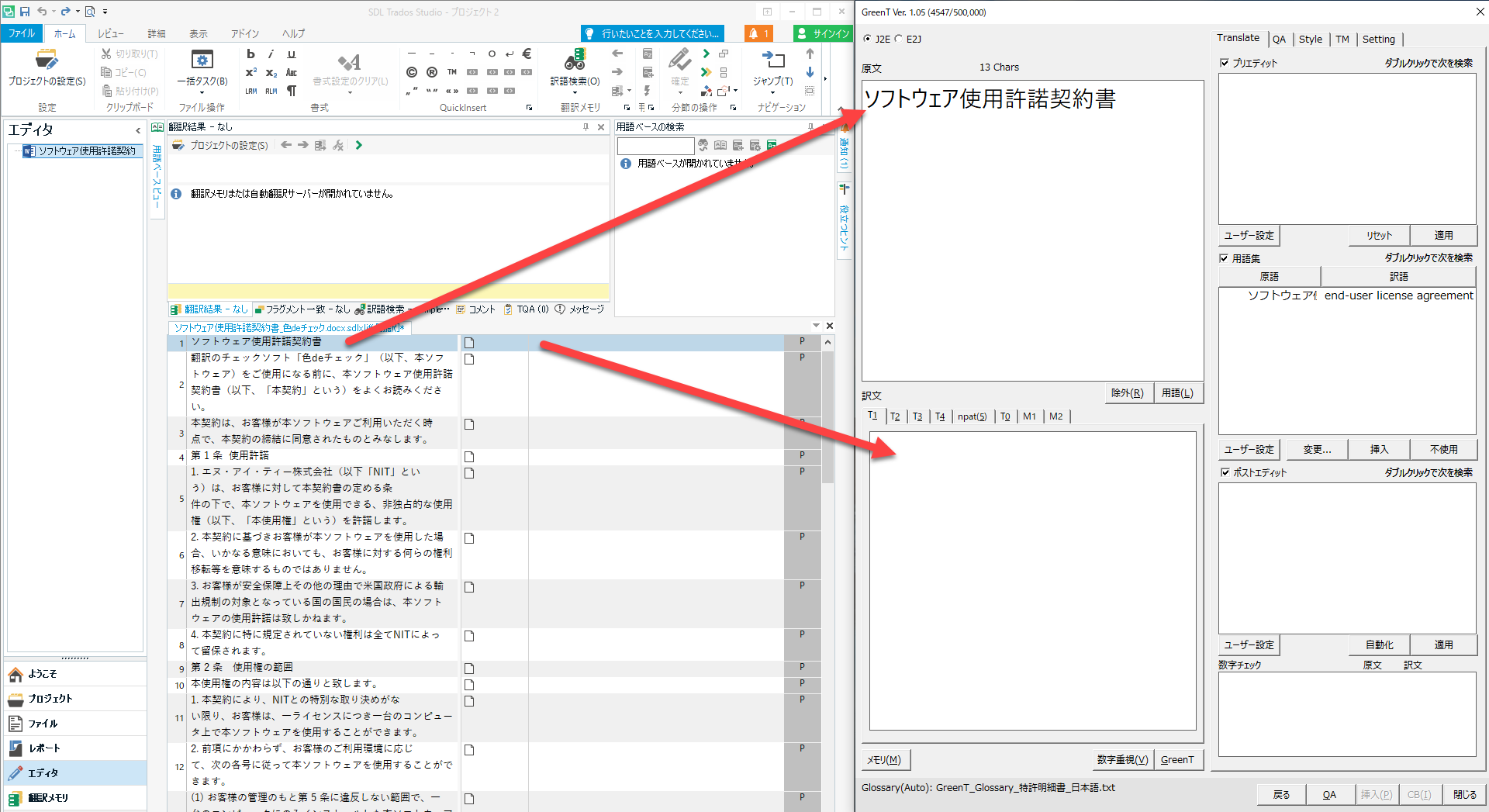Uncheck the プリエディット checkbox
This screenshot has width=1489, height=812.
point(1225,63)
